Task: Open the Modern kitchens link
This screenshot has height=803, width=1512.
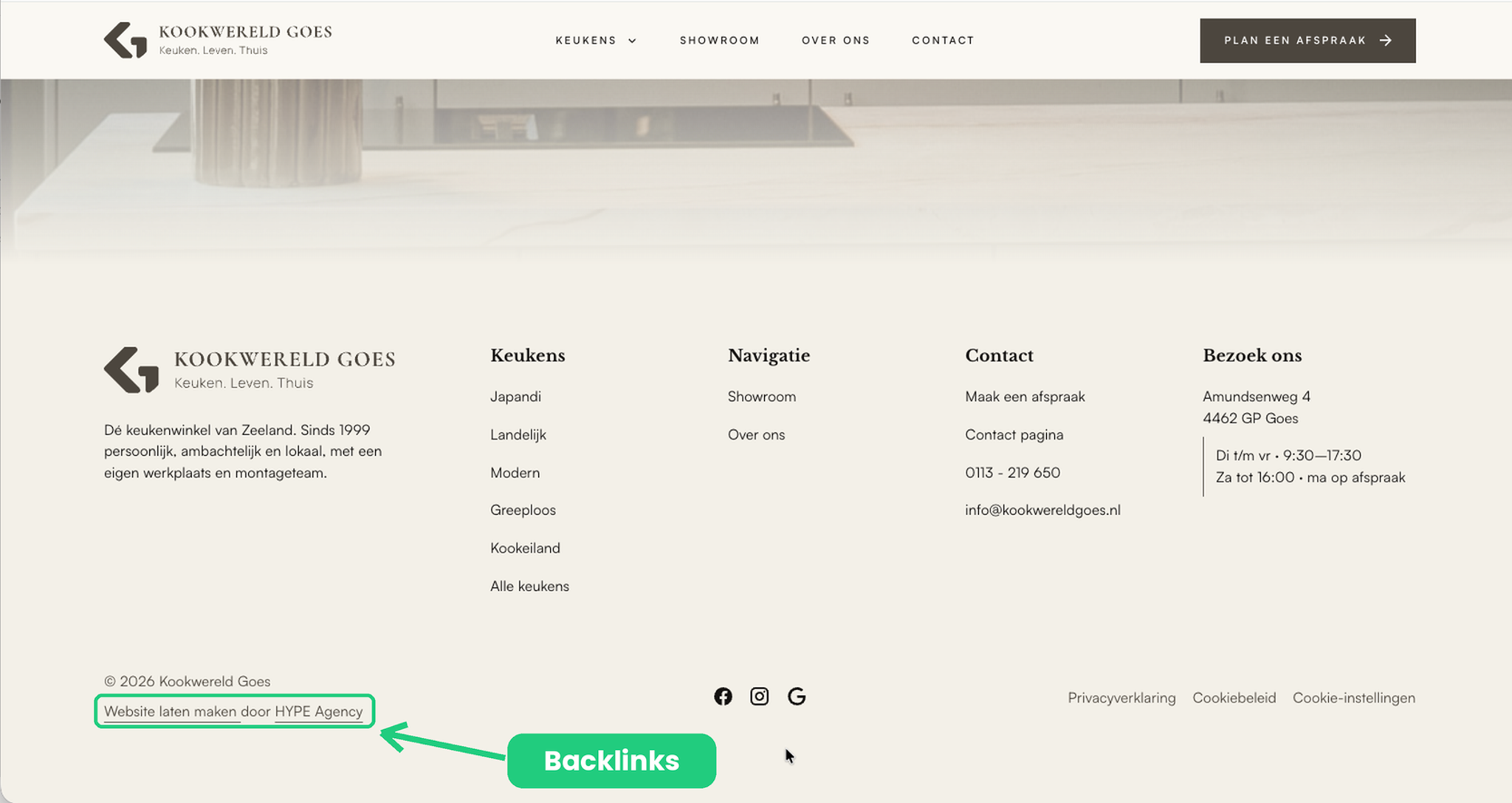Action: point(515,473)
